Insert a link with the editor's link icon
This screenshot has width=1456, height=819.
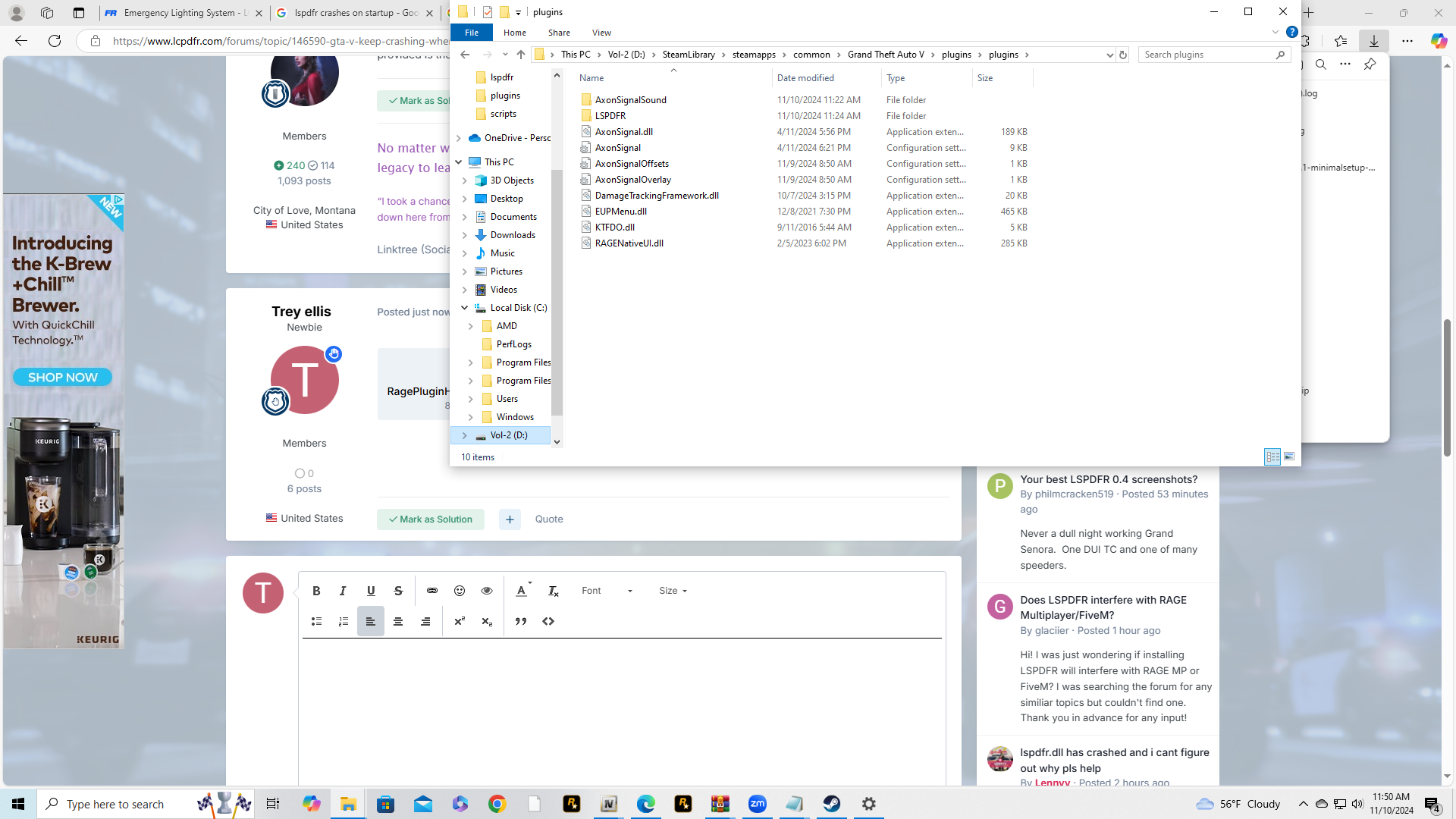click(x=432, y=591)
